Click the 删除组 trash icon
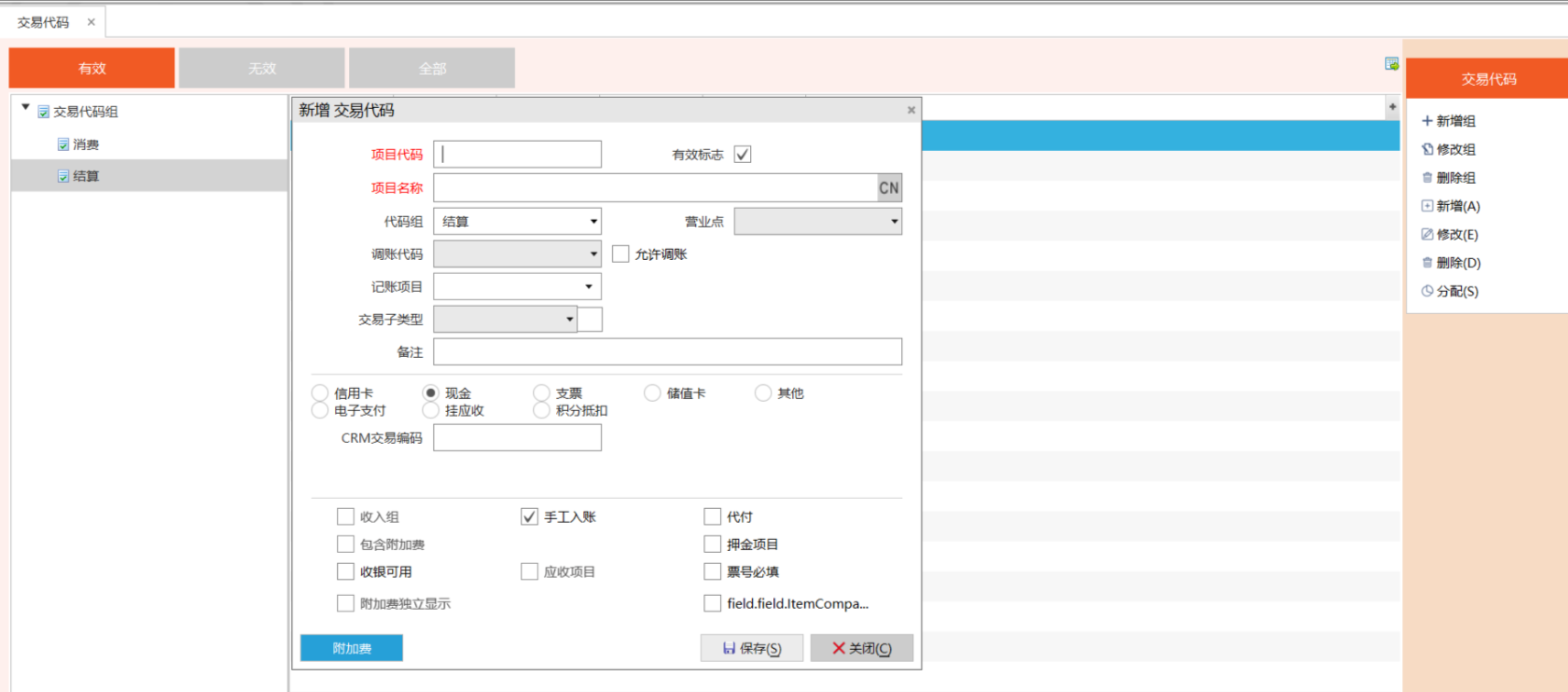 (1426, 178)
